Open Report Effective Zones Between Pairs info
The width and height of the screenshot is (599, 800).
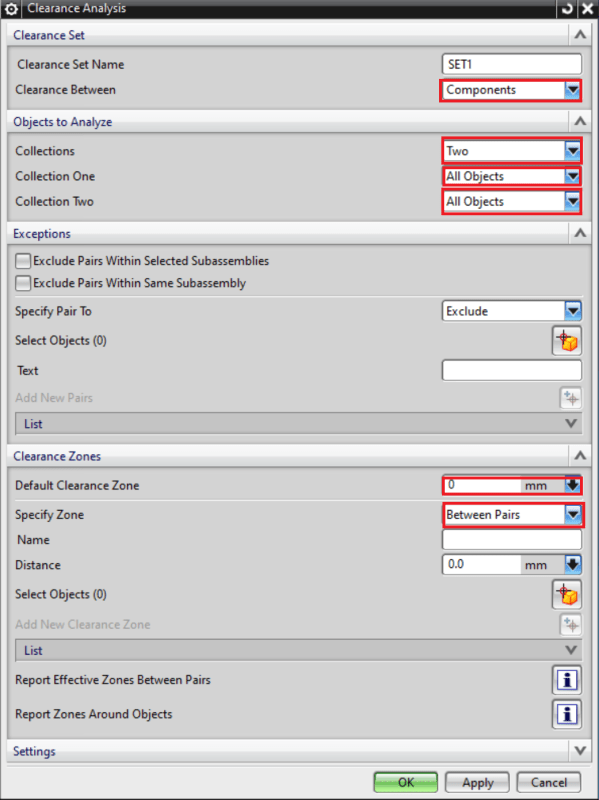pos(567,680)
